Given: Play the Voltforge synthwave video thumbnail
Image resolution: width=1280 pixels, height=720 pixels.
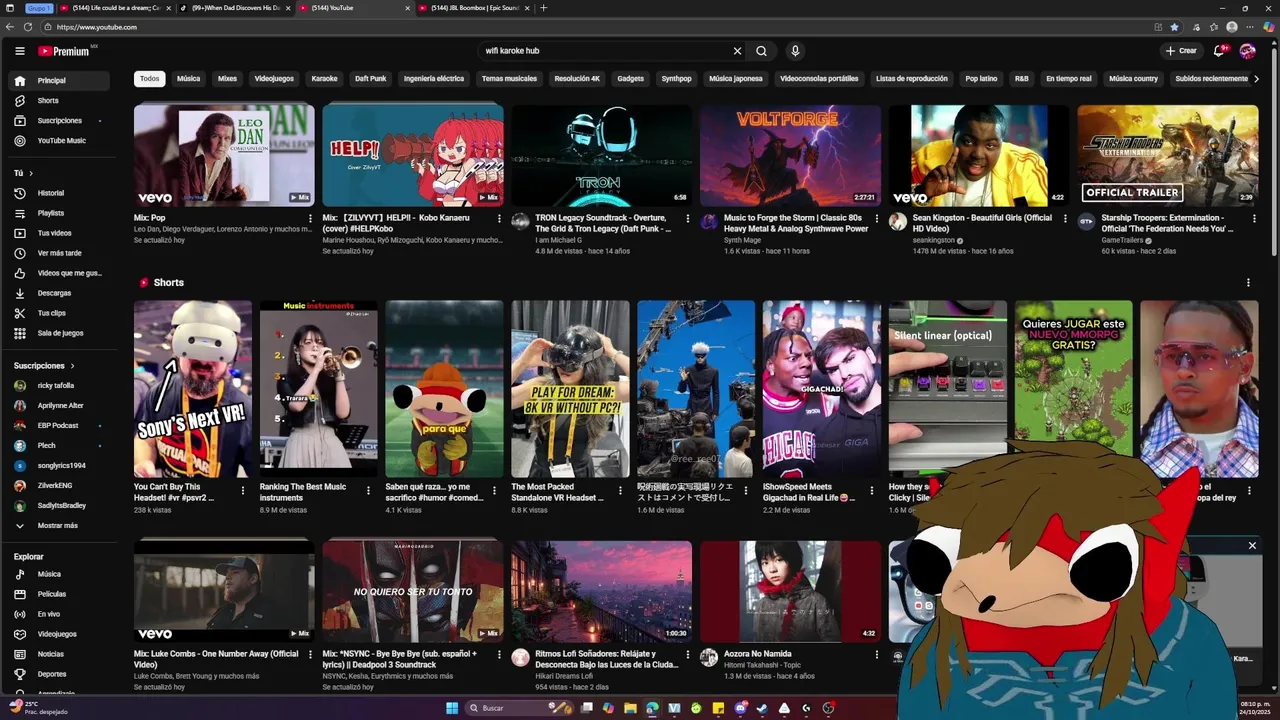Looking at the screenshot, I should 790,155.
